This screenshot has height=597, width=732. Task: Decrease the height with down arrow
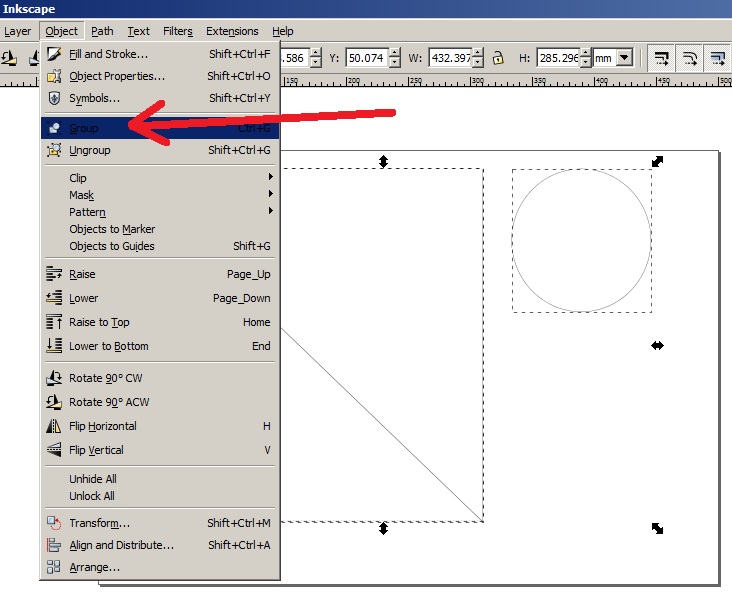[x=586, y=63]
